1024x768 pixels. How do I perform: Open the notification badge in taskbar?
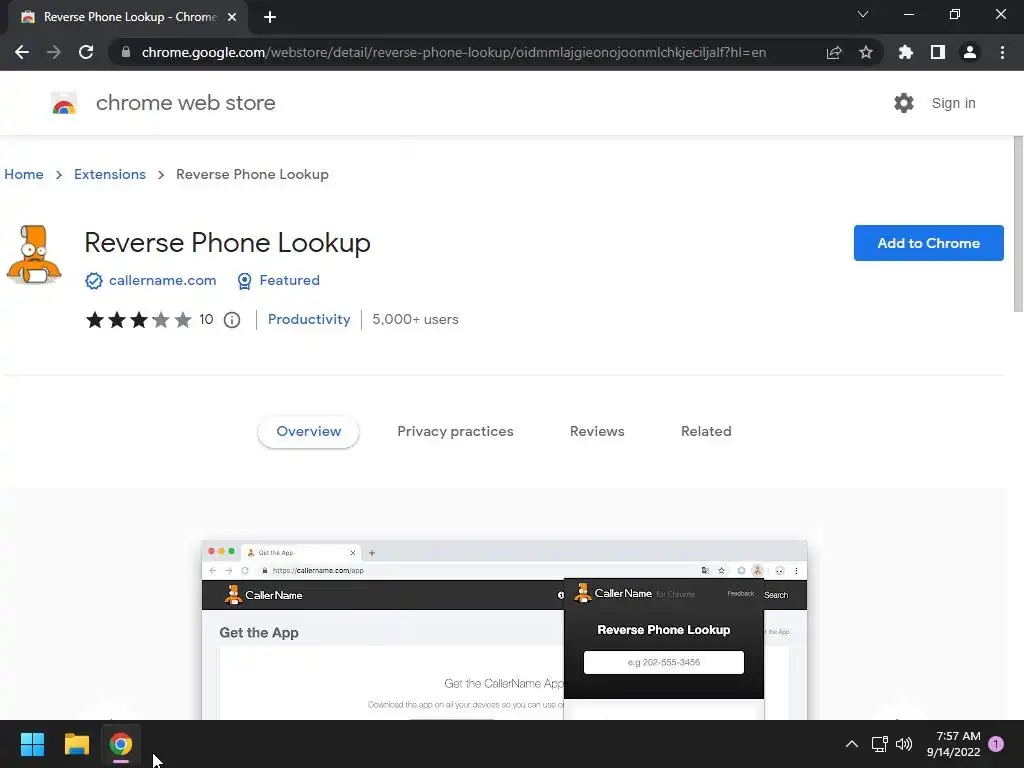(x=996, y=744)
